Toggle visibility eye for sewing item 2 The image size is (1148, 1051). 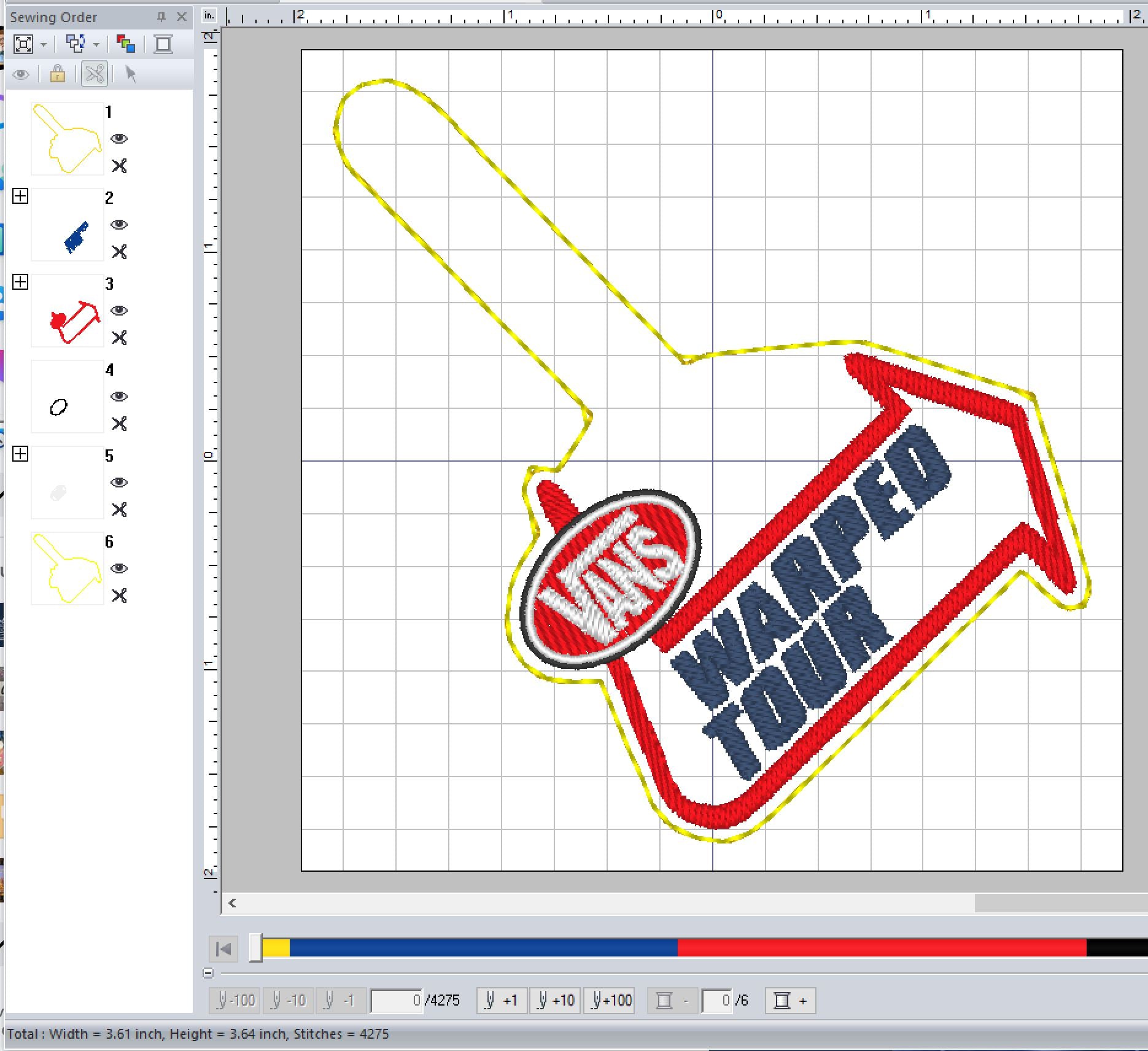click(x=119, y=225)
